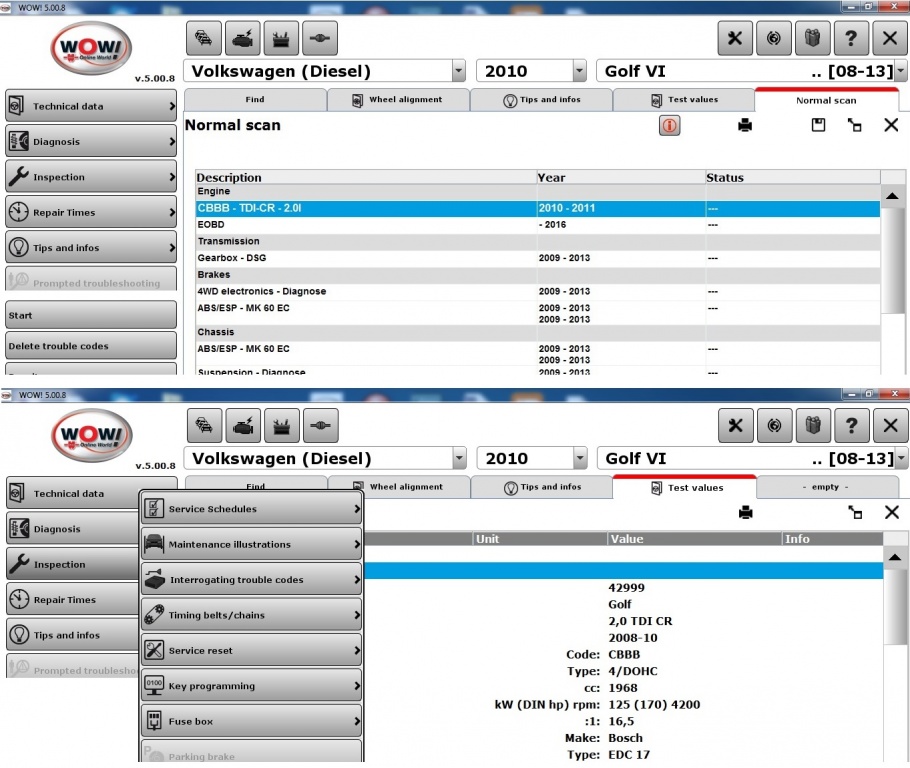
Task: Select the 'CBBB - TDI-CR - 2.0l' engine row
Action: click(x=537, y=208)
